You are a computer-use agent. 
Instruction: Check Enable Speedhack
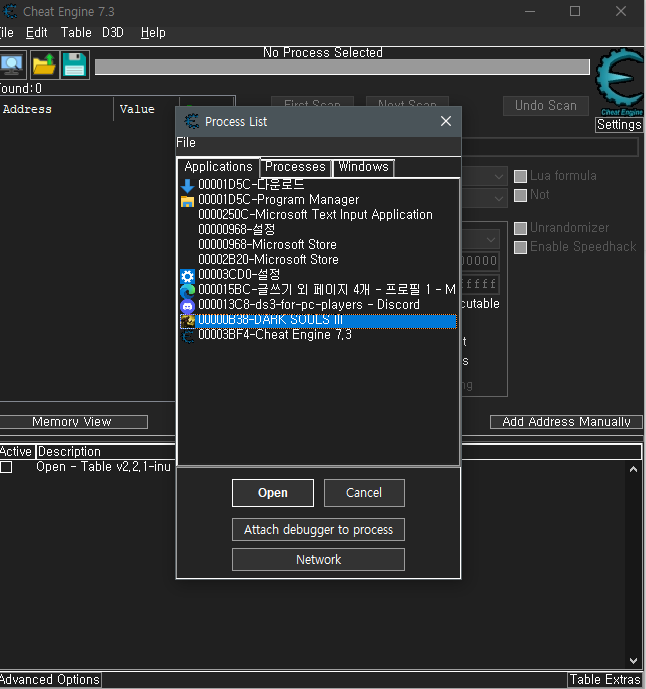pos(520,247)
